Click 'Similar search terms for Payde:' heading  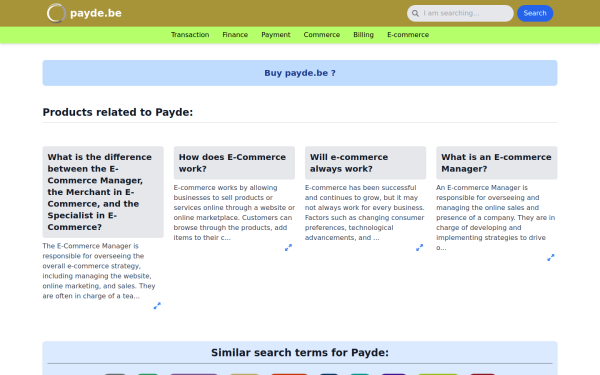point(300,352)
